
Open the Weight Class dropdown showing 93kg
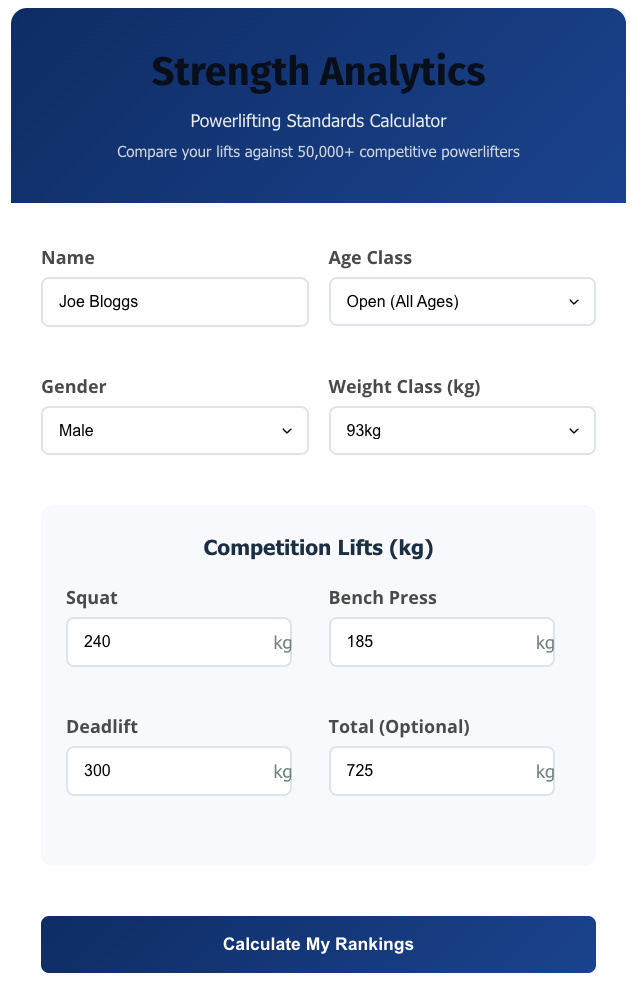coord(462,430)
